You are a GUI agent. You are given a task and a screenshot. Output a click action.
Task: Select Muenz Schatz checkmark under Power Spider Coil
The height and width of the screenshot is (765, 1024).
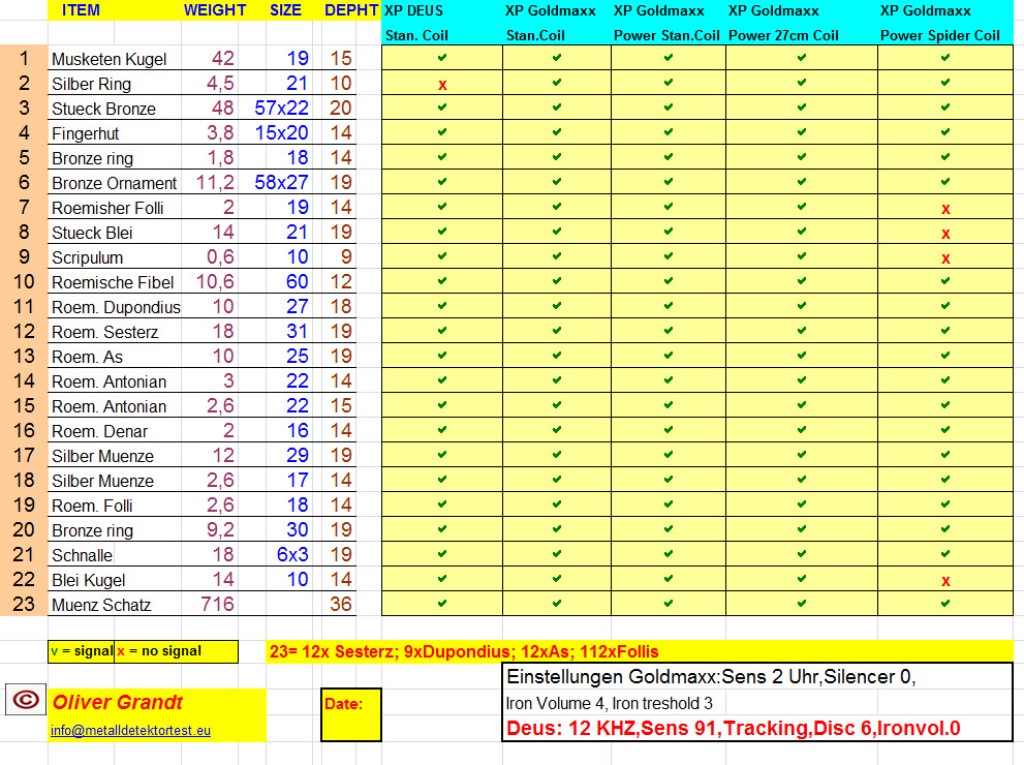pyautogui.click(x=945, y=604)
